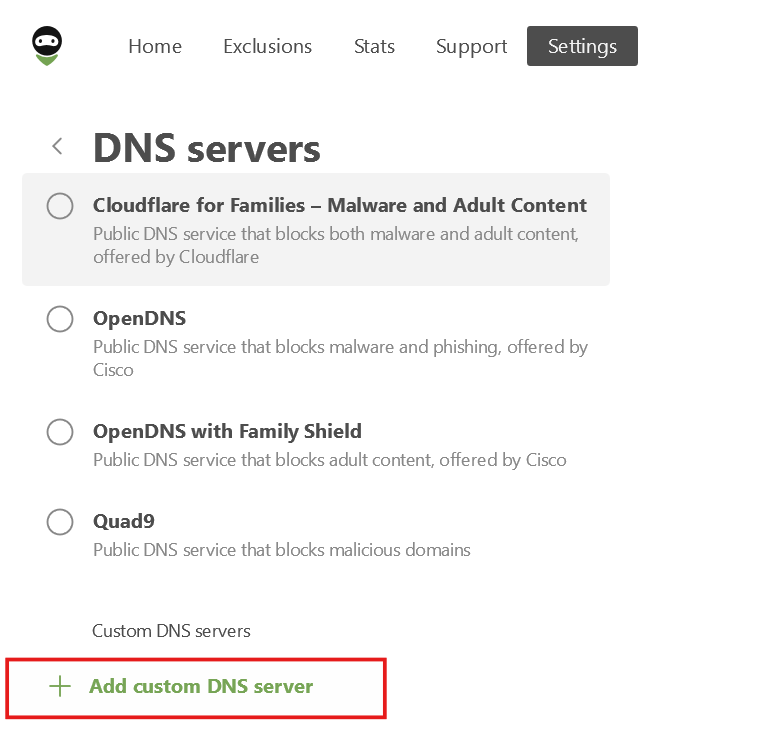The image size is (772, 730).
Task: Click the ninja mascot logo
Action: (x=46, y=46)
